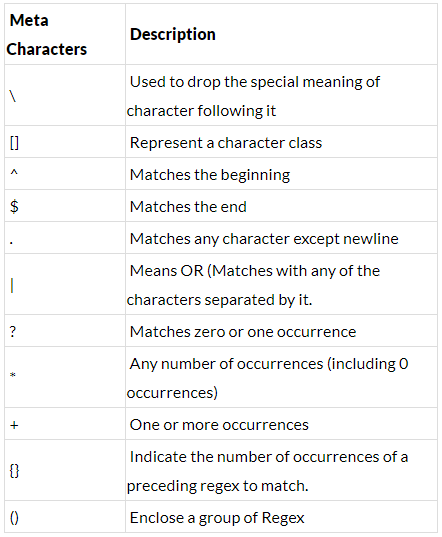Select the dollar sign $ cell
442x537 pixels.
tap(65, 206)
